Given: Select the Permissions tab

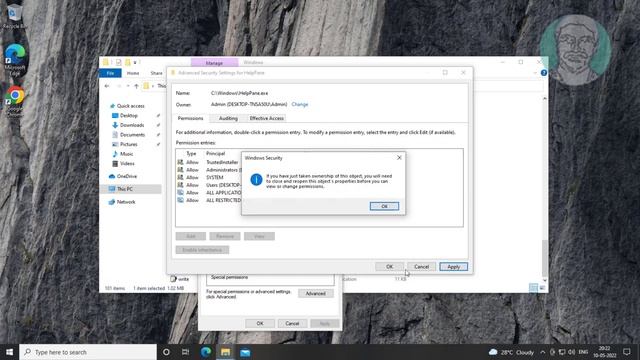Looking at the screenshot, I should [x=190, y=118].
